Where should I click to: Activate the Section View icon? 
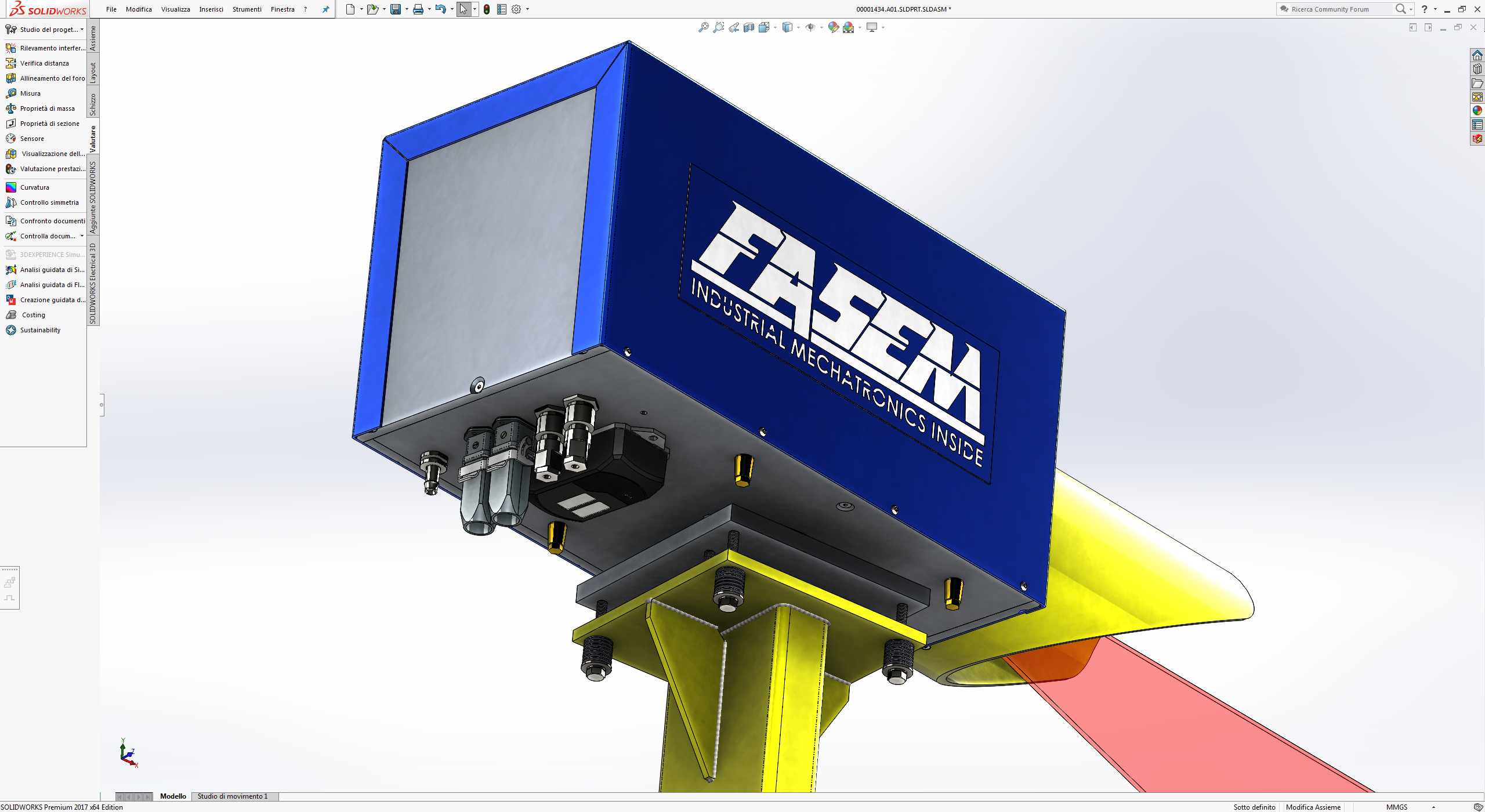point(749,27)
